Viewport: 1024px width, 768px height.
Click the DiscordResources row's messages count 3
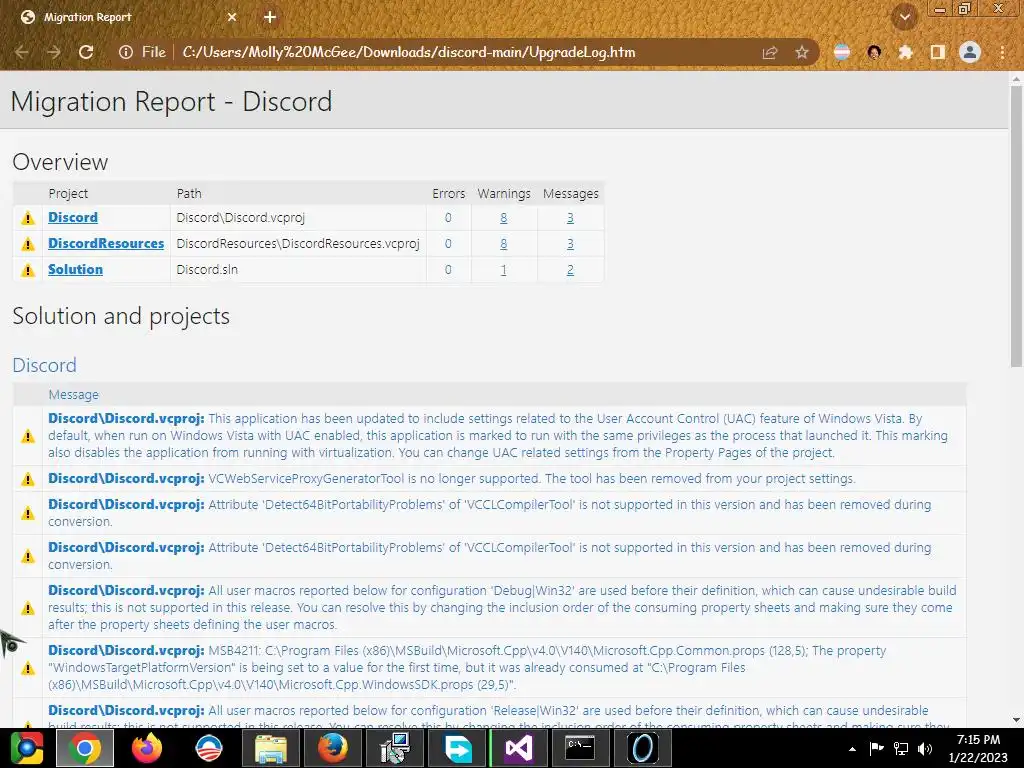pos(570,244)
